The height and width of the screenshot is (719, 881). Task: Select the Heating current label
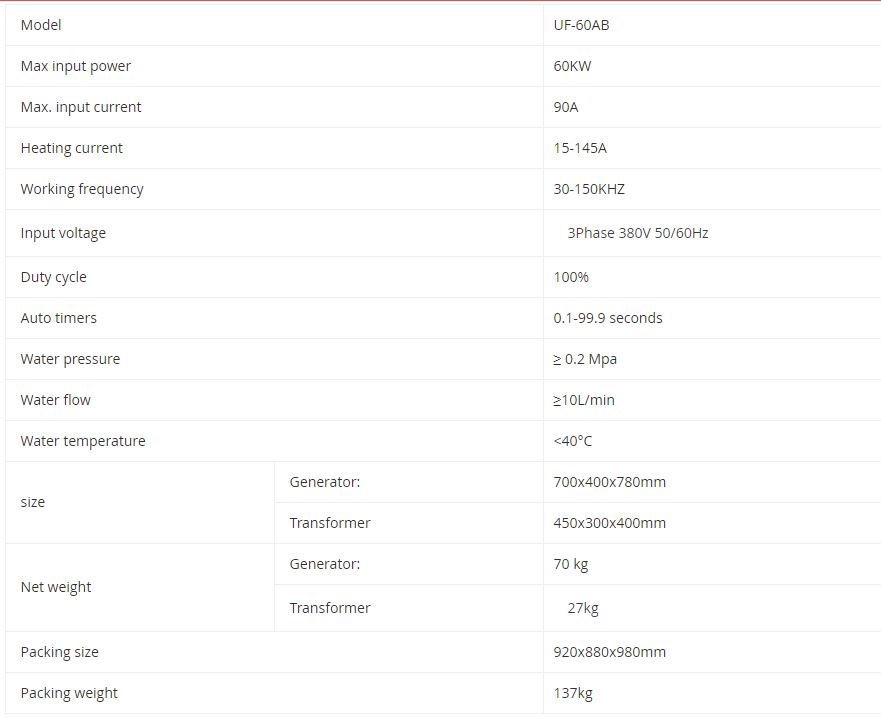pyautogui.click(x=71, y=148)
